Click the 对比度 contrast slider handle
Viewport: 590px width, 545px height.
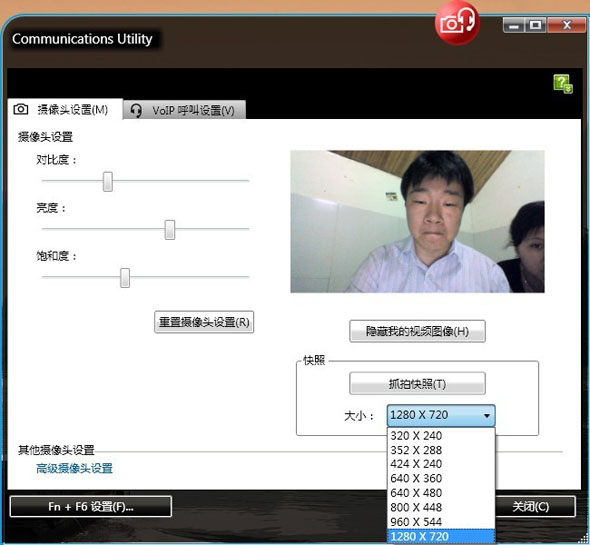[x=108, y=182]
